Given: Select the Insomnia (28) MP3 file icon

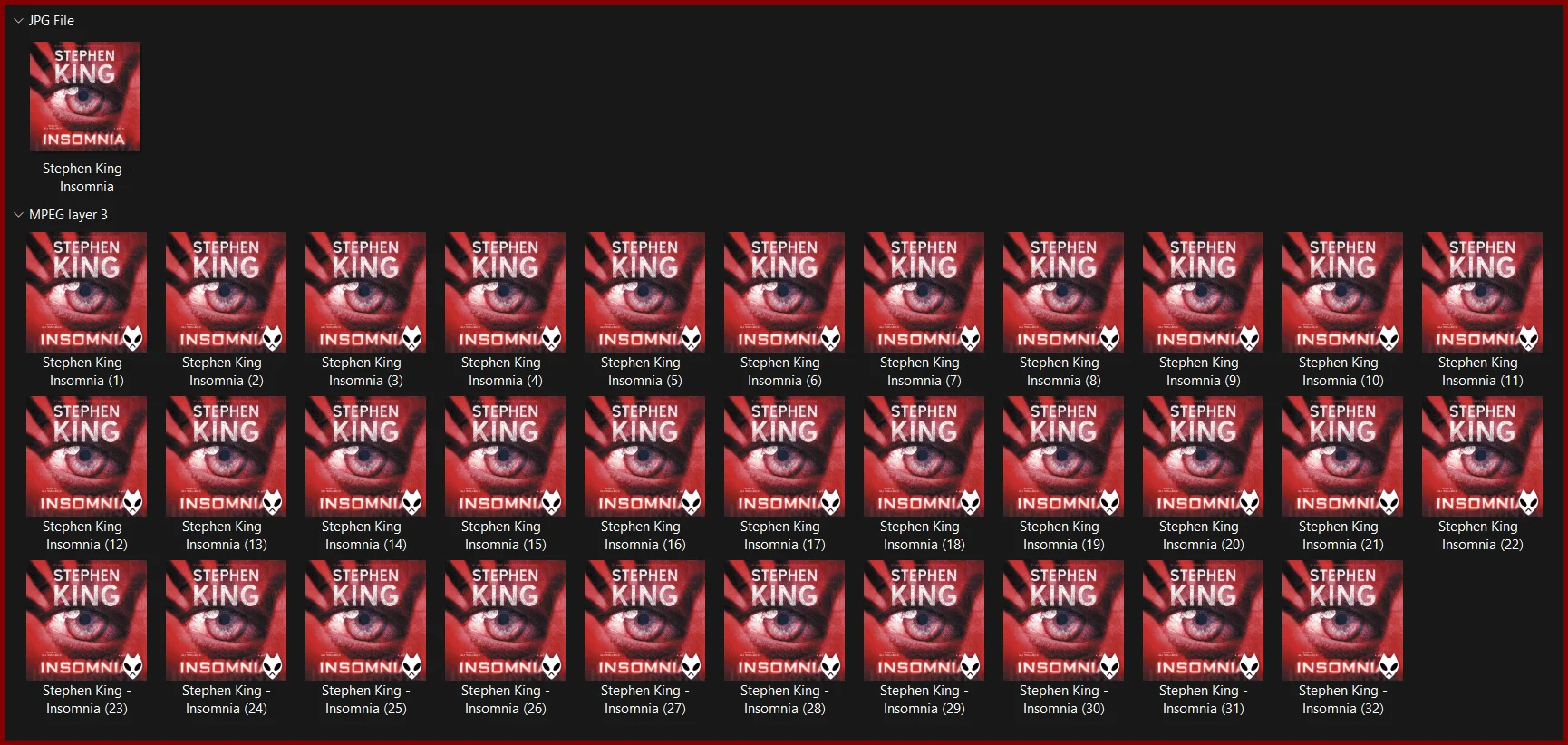Looking at the screenshot, I should (x=785, y=620).
